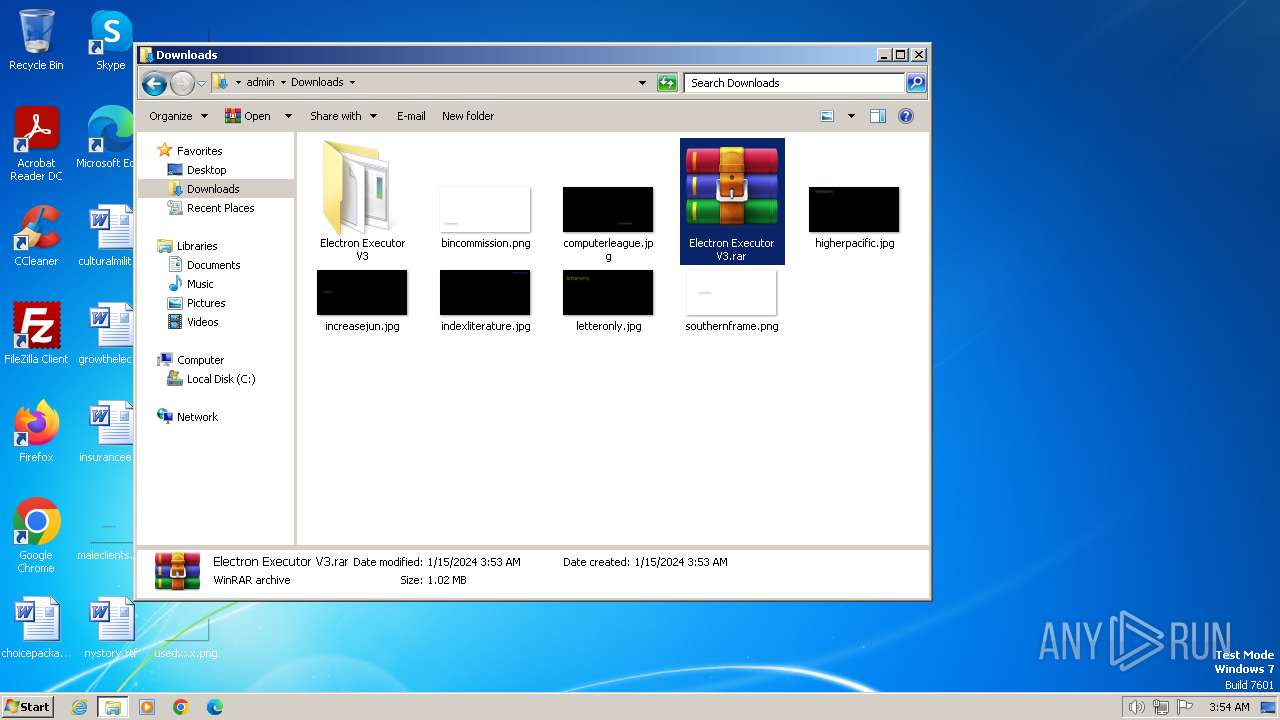The width and height of the screenshot is (1280, 720).
Task: Open the Organize dropdown menu
Action: pyautogui.click(x=178, y=116)
